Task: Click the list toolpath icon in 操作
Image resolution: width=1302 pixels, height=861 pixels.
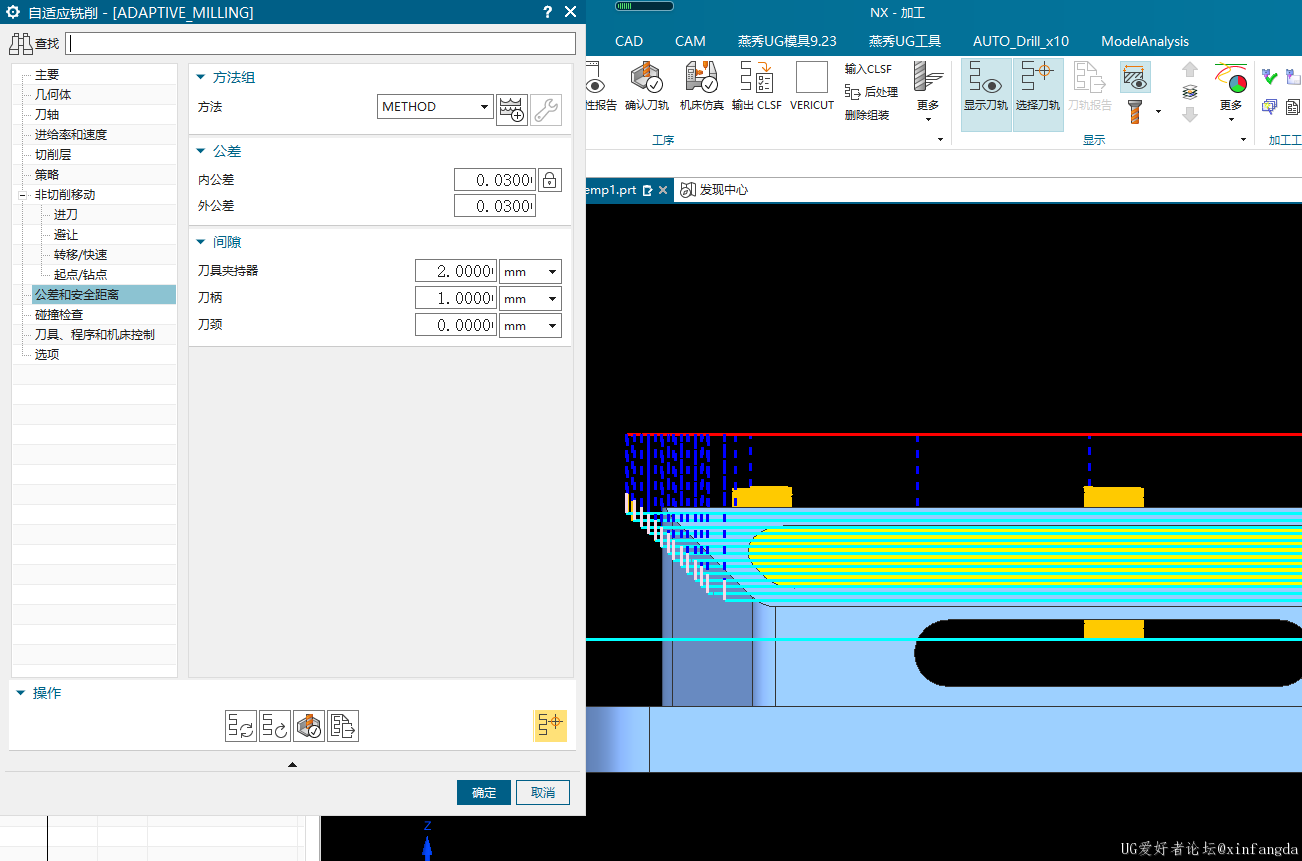Action: 343,726
